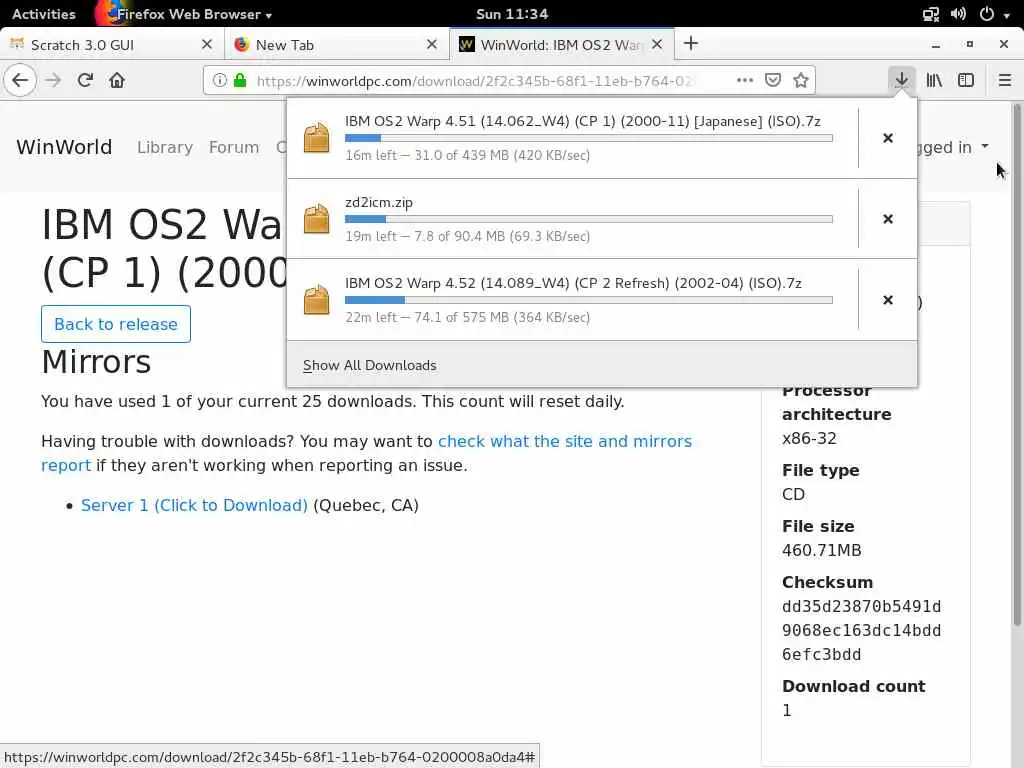The width and height of the screenshot is (1024, 768).
Task: Click the OS2 Warp 4.52 archive file icon
Action: click(x=317, y=300)
